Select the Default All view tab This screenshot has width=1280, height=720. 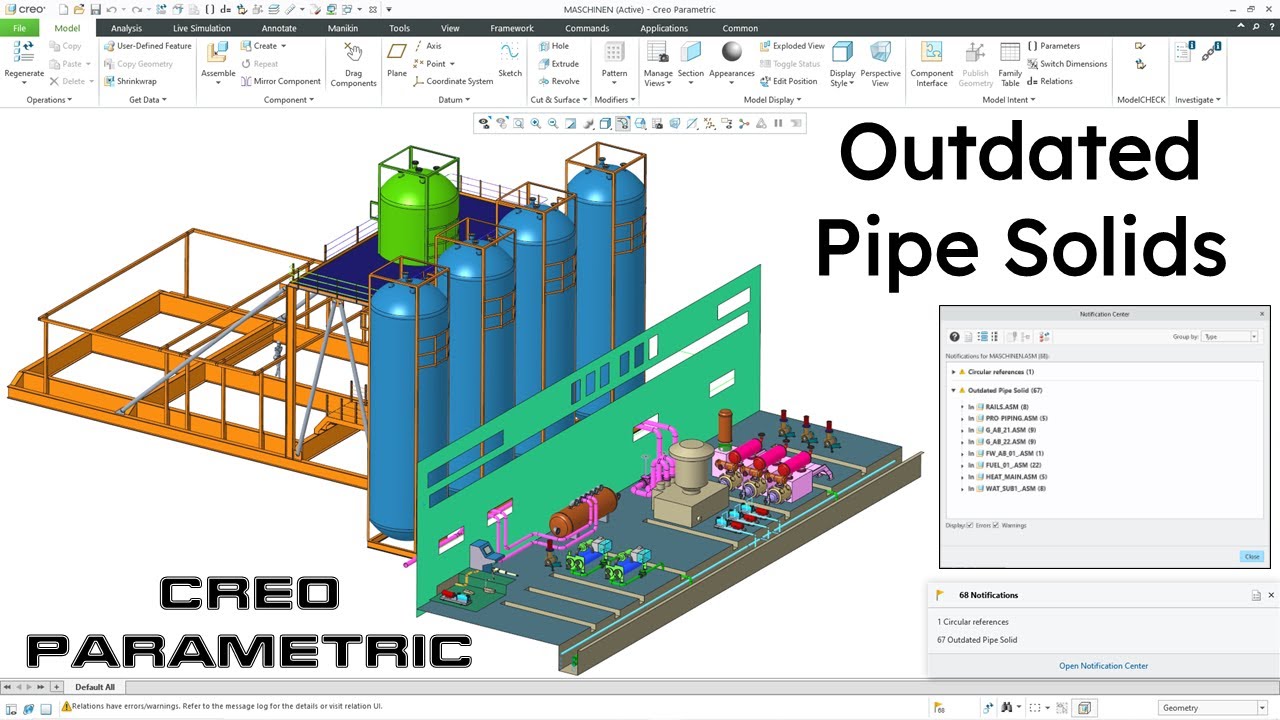tap(95, 687)
